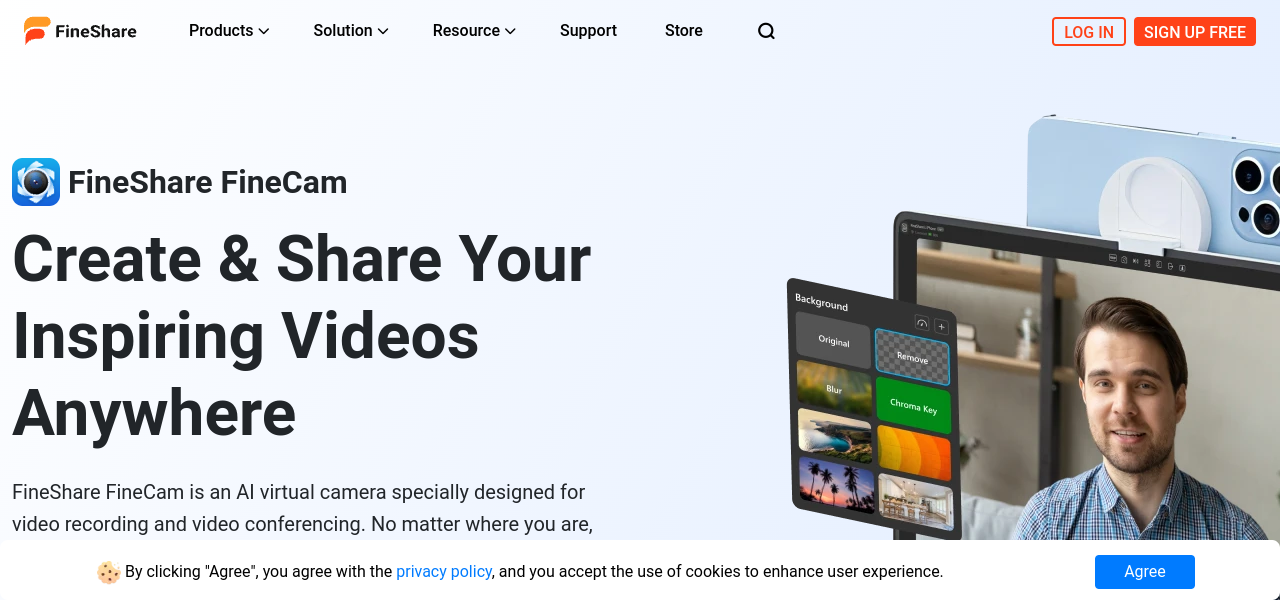Click the LOG IN button
The width and height of the screenshot is (1280, 600).
[1088, 32]
